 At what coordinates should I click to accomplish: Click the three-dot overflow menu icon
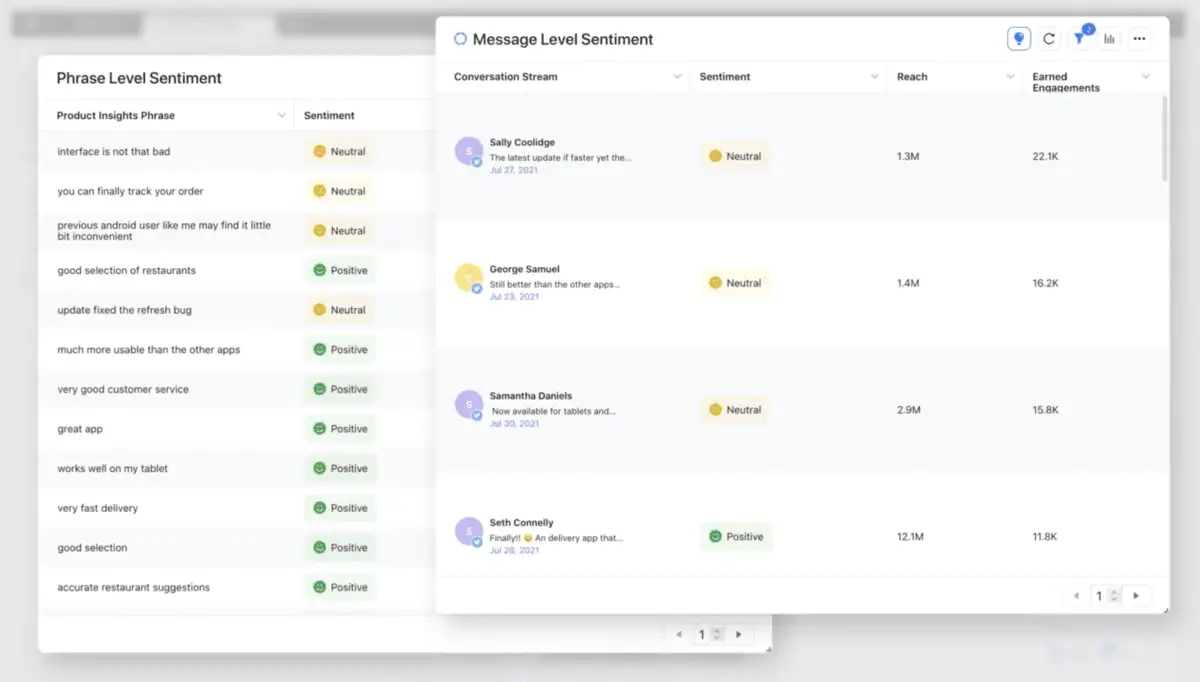click(x=1140, y=38)
